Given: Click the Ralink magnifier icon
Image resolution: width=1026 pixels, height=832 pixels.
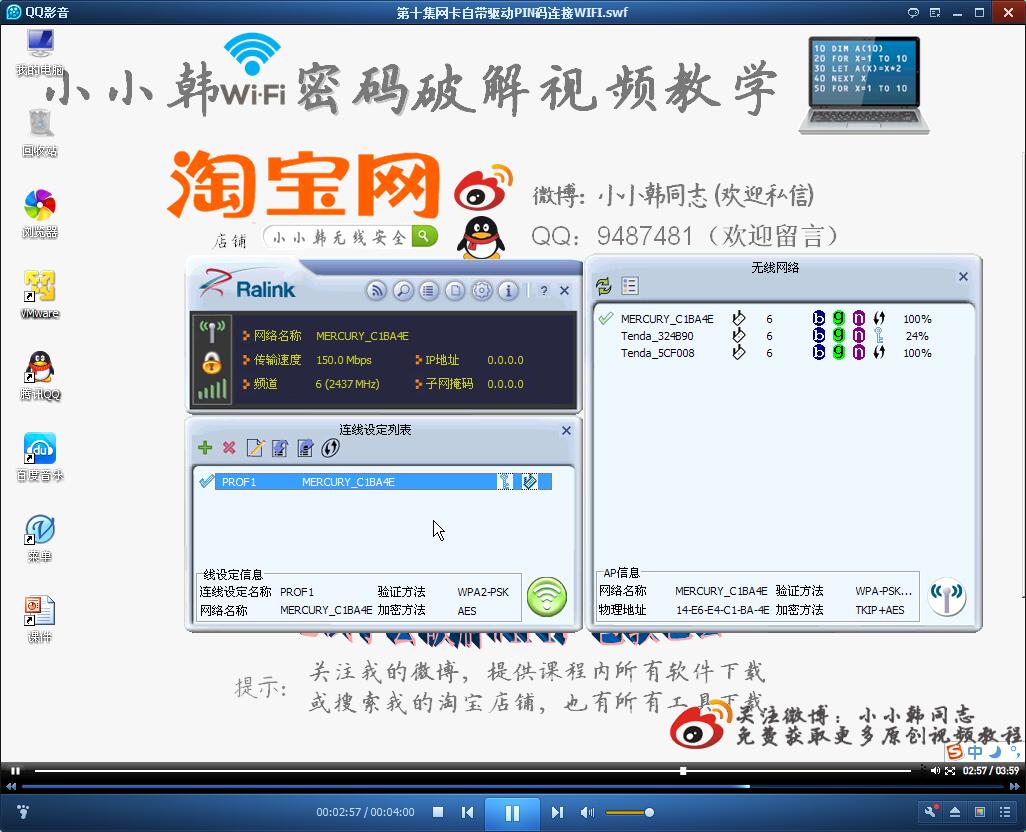Looking at the screenshot, I should [x=402, y=290].
